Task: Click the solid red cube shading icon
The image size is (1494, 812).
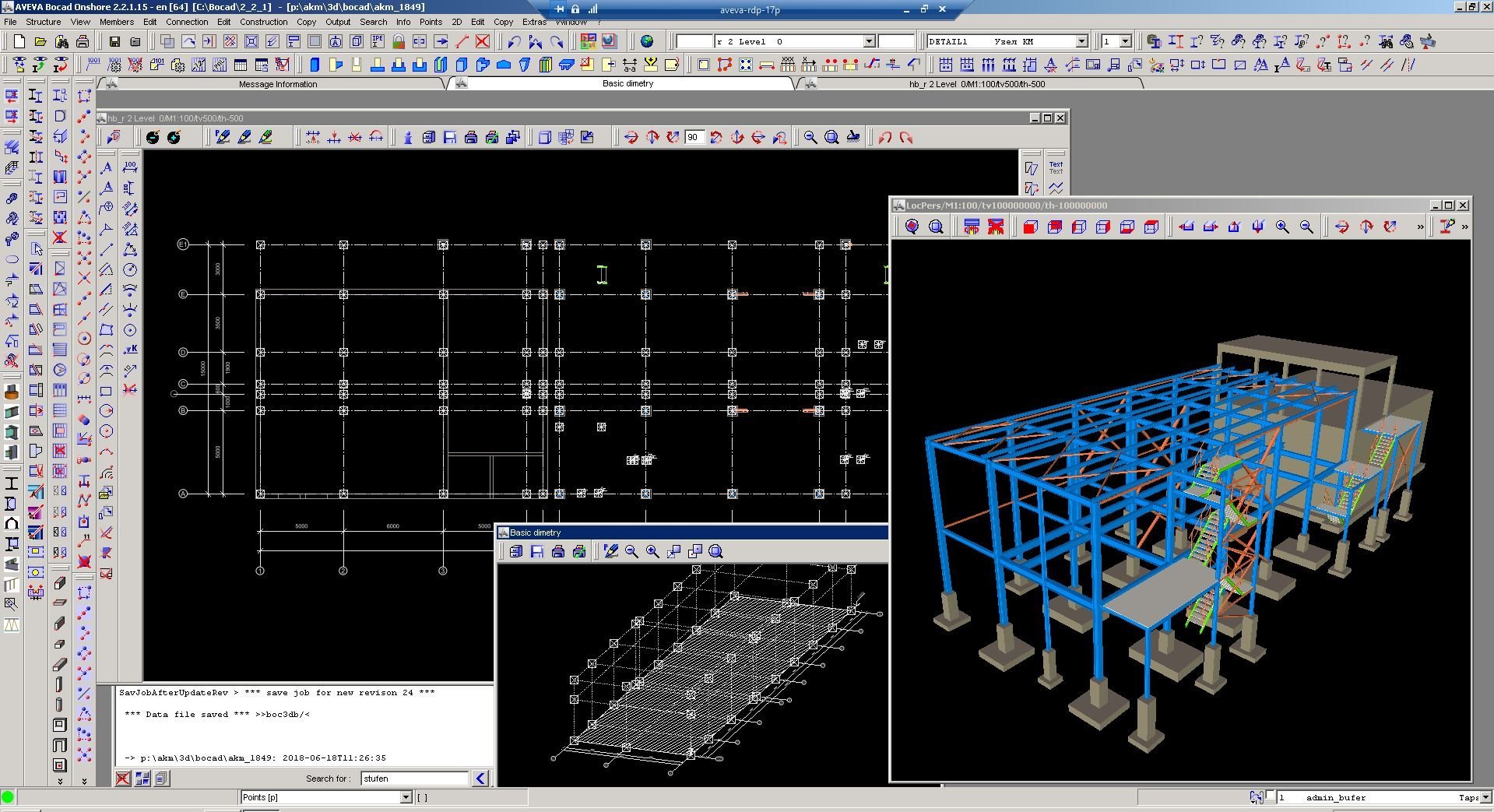Action: pos(1030,227)
